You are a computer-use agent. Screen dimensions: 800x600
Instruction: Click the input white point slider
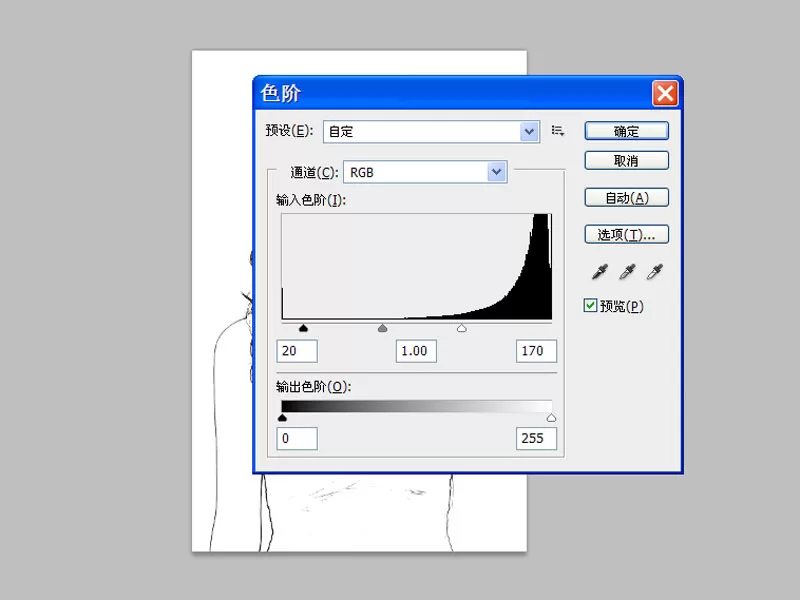click(462, 328)
